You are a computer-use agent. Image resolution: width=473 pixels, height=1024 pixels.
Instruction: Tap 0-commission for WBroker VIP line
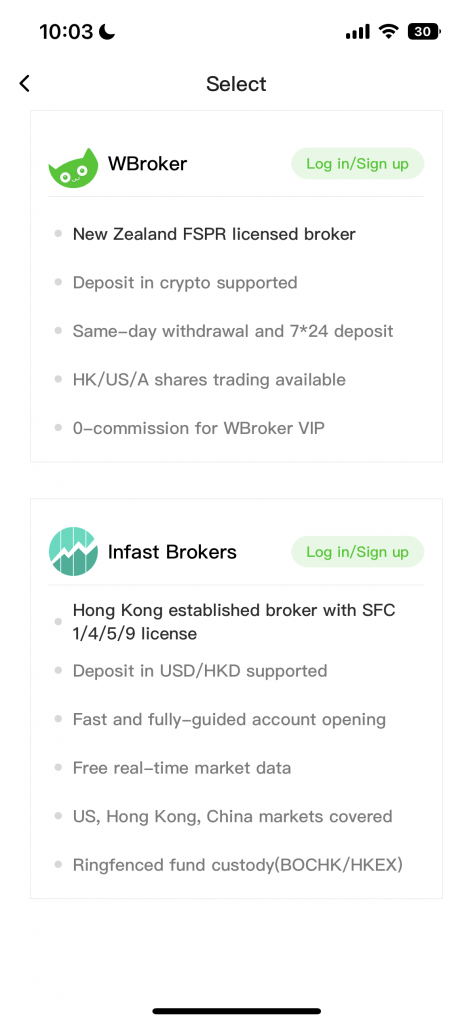click(199, 428)
